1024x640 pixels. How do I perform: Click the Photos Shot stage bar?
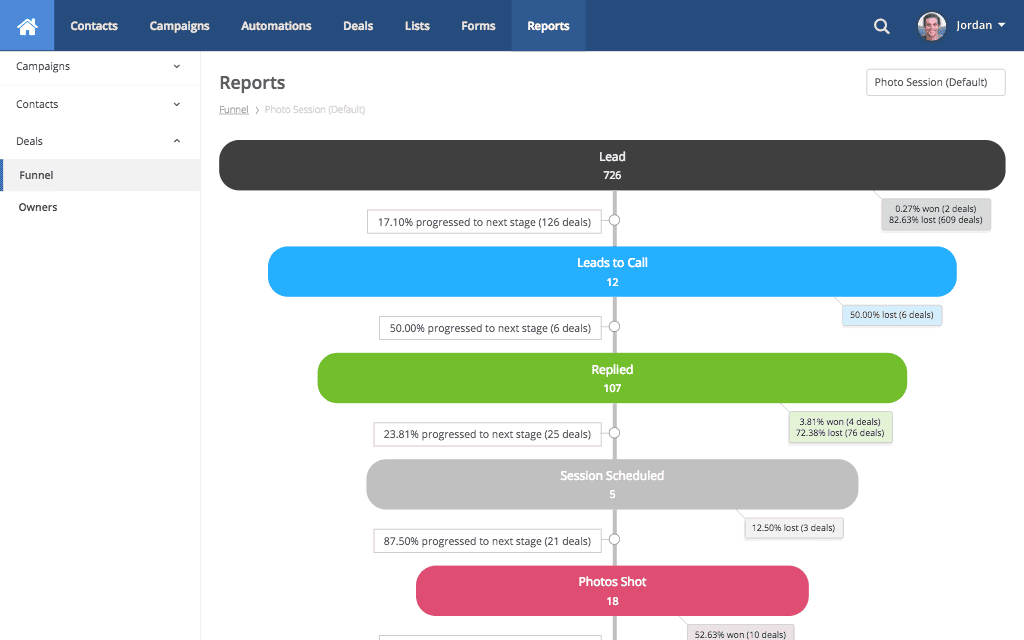612,590
